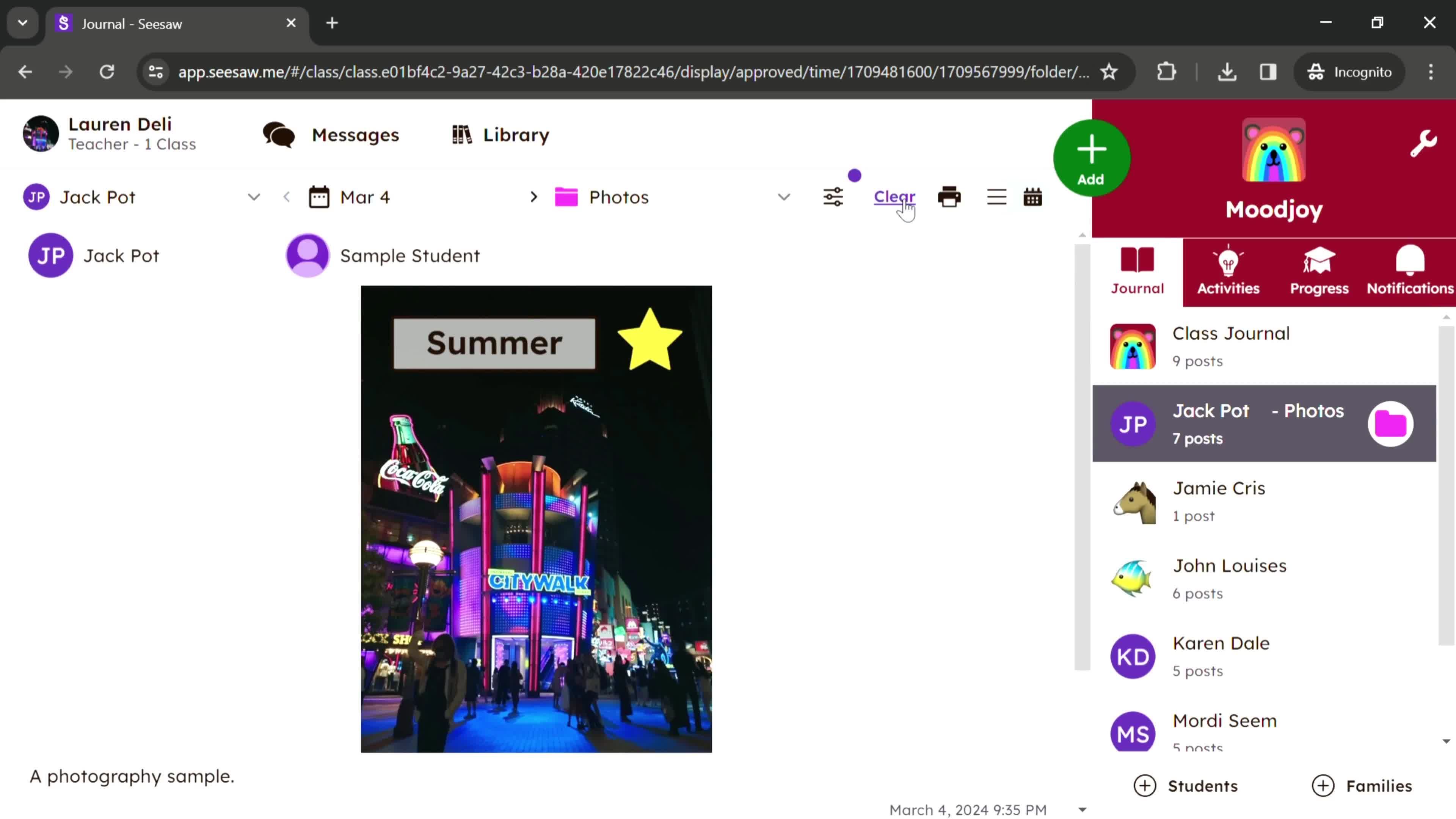Viewport: 1456px width, 819px height.
Task: Click the Incognito profile button
Action: pos(1350,72)
